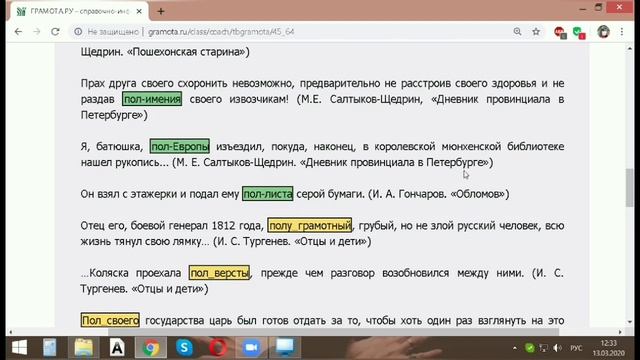Open site security info icon

pyautogui.click(x=78, y=31)
